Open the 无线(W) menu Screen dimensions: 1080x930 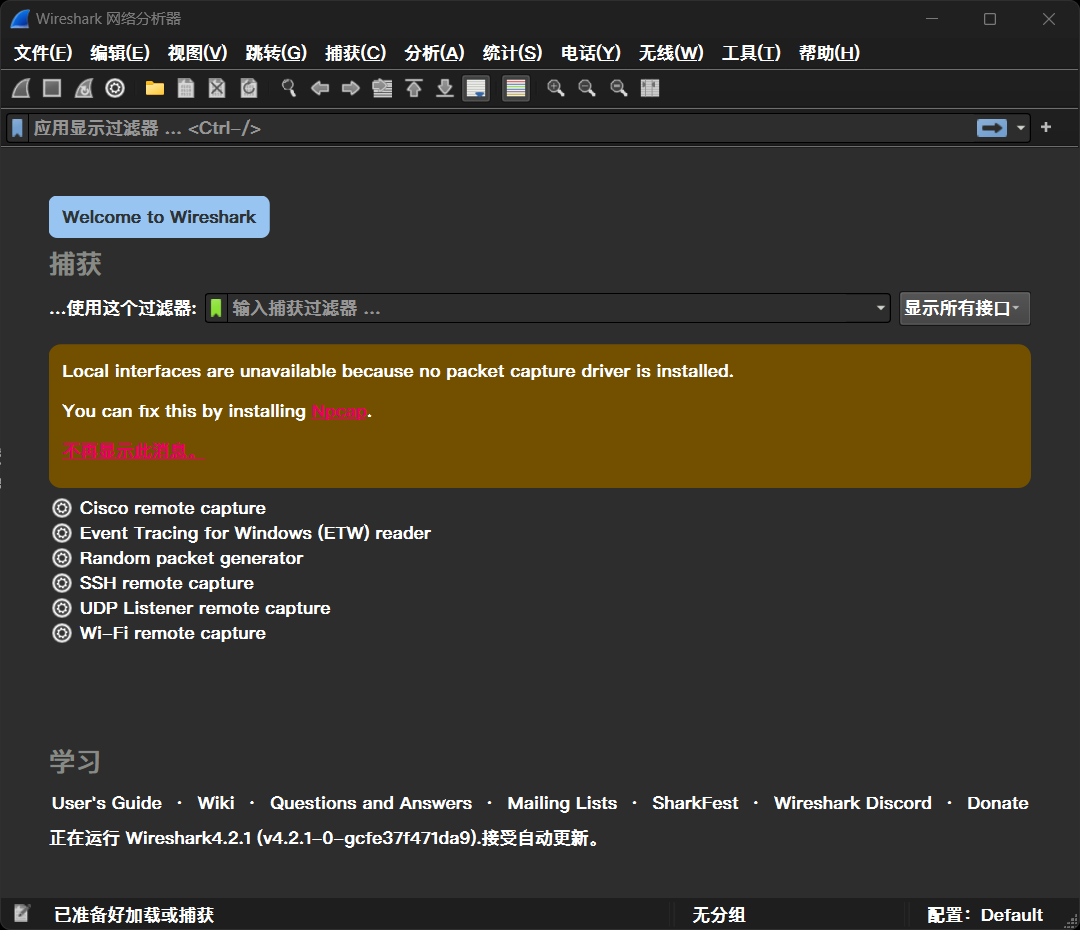pyautogui.click(x=672, y=53)
